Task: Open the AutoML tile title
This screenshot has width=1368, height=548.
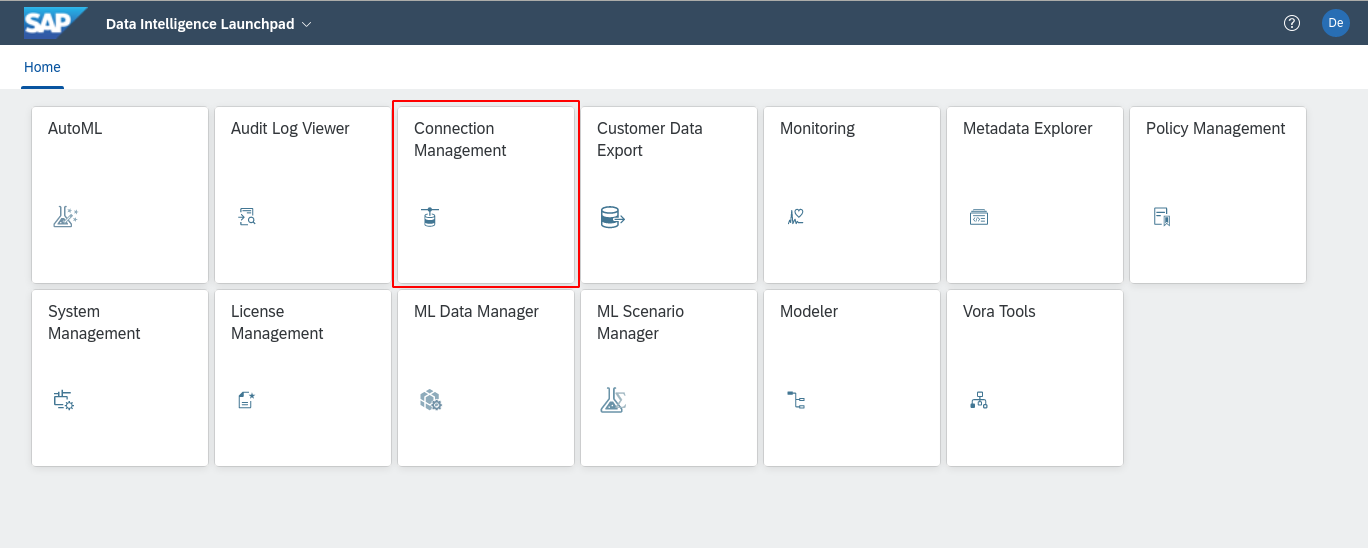Action: click(x=75, y=128)
